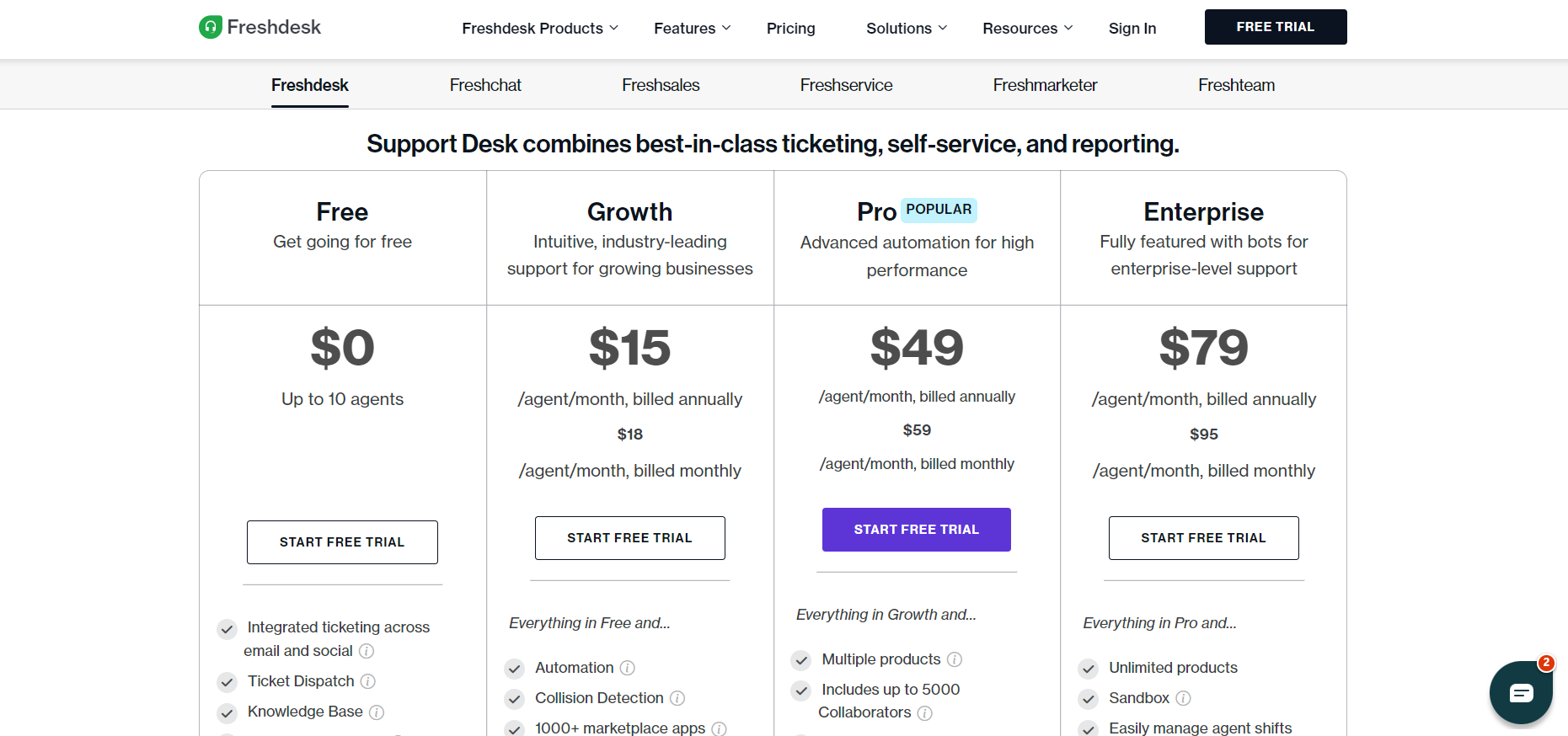Open the Resources dropdown menu
1568x736 pixels.
(x=1028, y=29)
